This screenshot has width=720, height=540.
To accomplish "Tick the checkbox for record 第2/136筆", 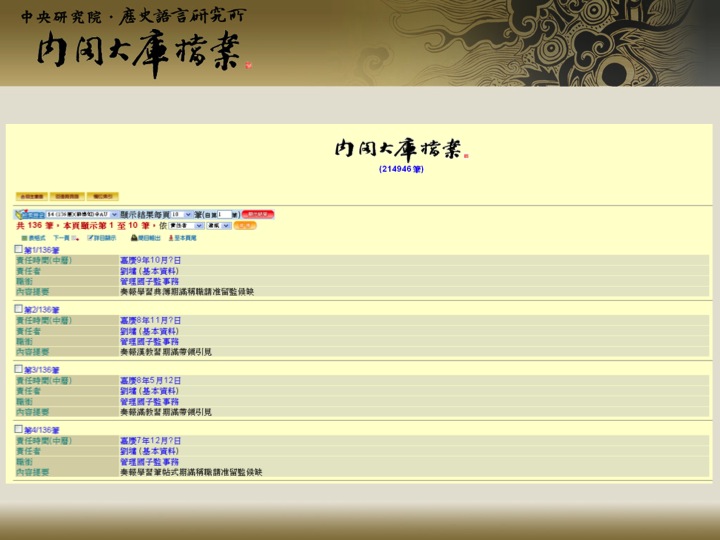I will (18, 309).
